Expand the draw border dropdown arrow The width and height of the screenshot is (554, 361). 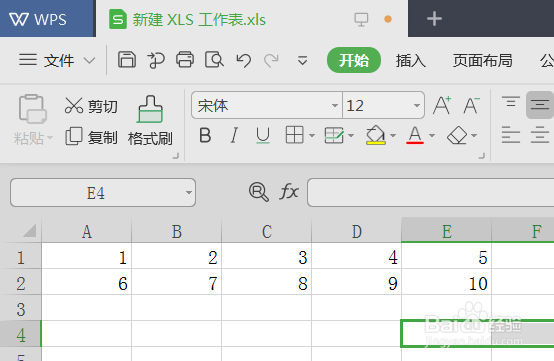pyautogui.click(x=351, y=135)
